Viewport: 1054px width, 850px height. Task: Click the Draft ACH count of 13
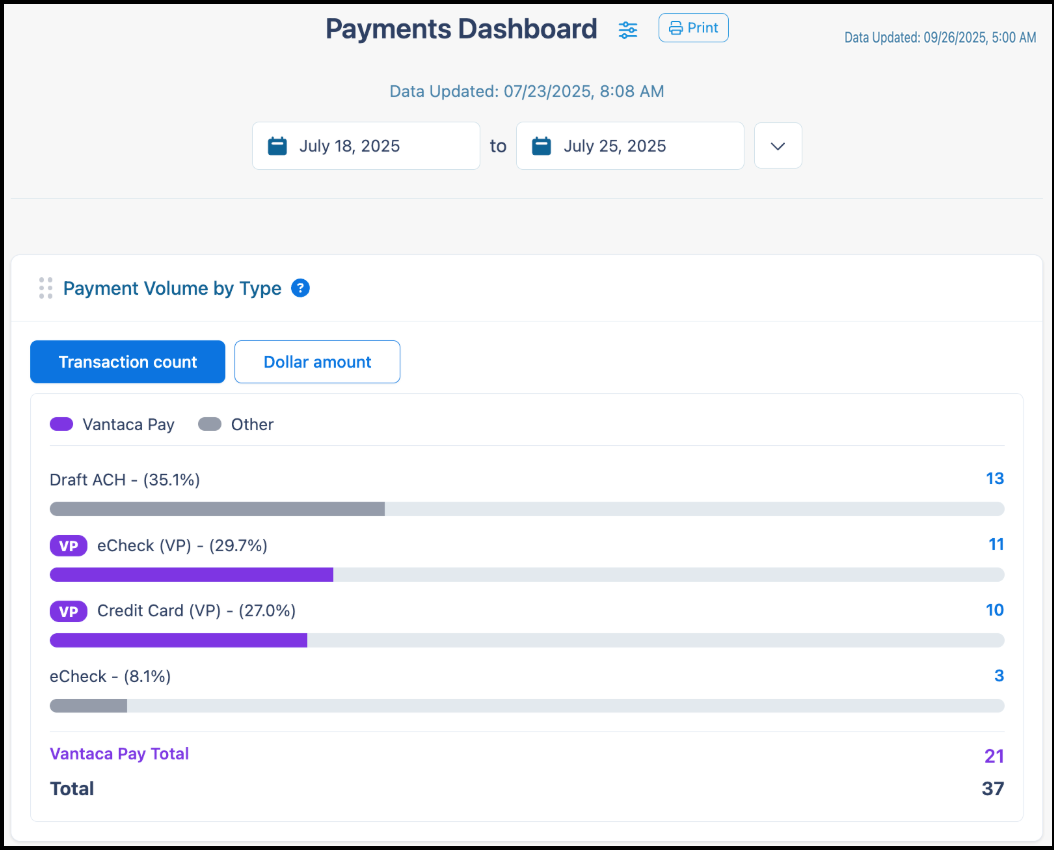(x=995, y=478)
